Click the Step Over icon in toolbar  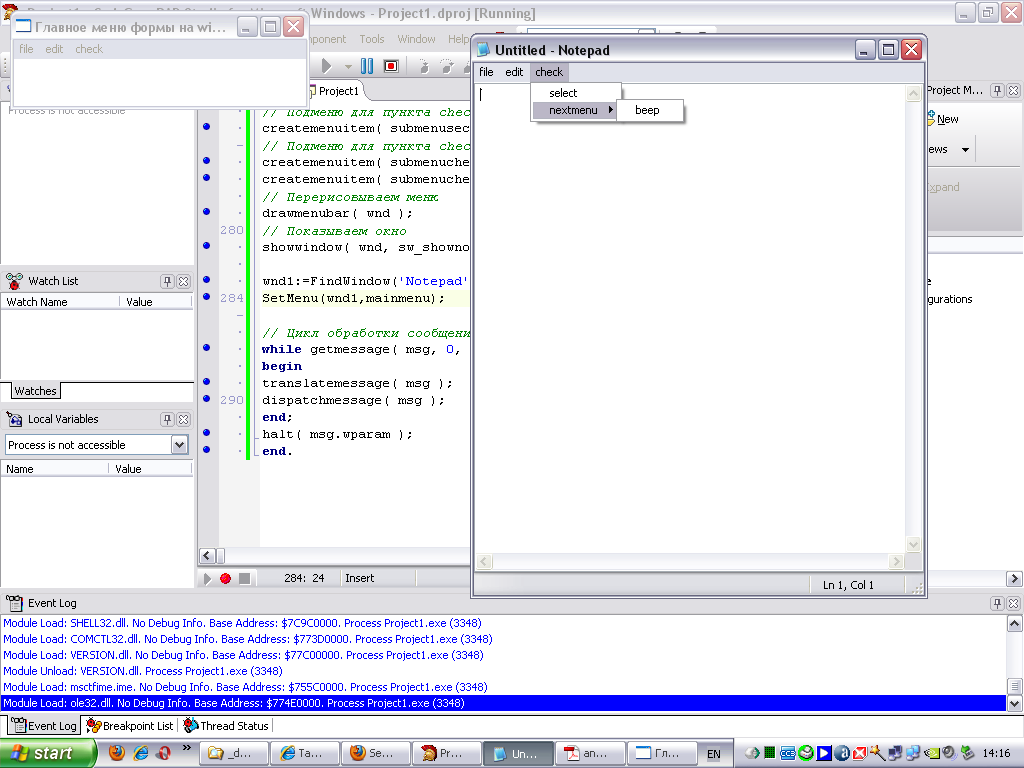point(446,66)
